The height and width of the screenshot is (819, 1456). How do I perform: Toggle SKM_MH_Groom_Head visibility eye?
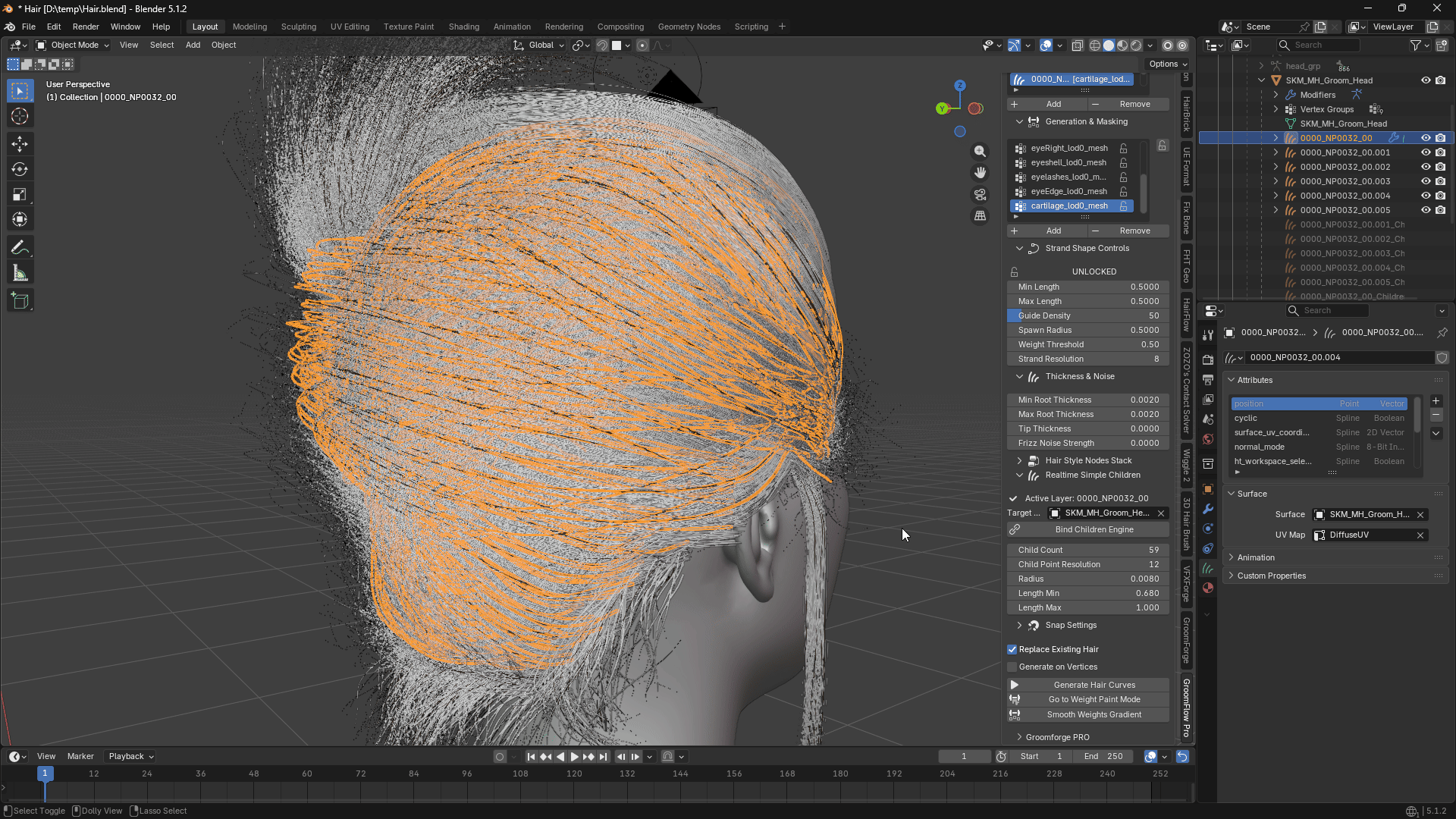click(1426, 80)
